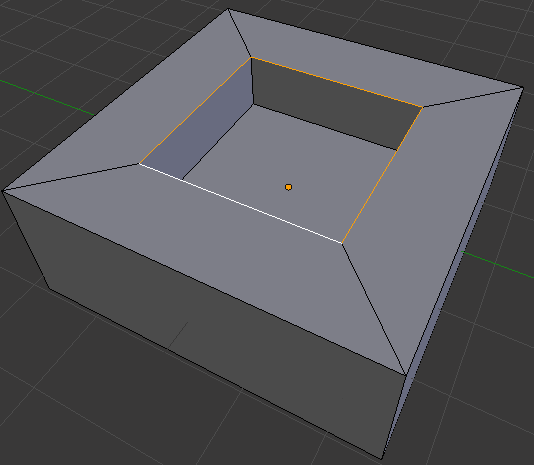Select the back-left diagonal corner edge
The width and height of the screenshot is (534, 465).
tap(239, 33)
